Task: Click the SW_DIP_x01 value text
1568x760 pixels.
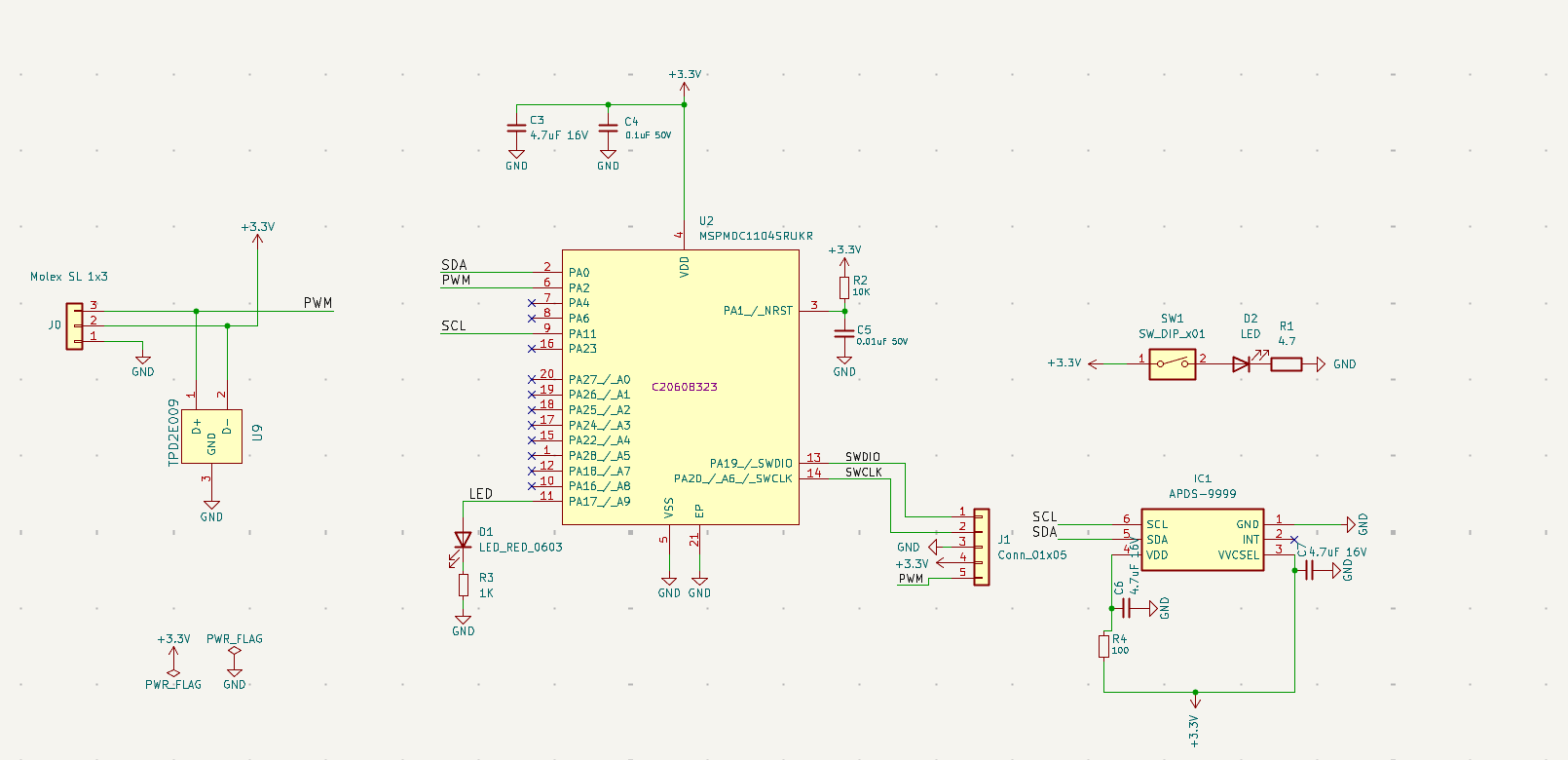Action: (1173, 334)
